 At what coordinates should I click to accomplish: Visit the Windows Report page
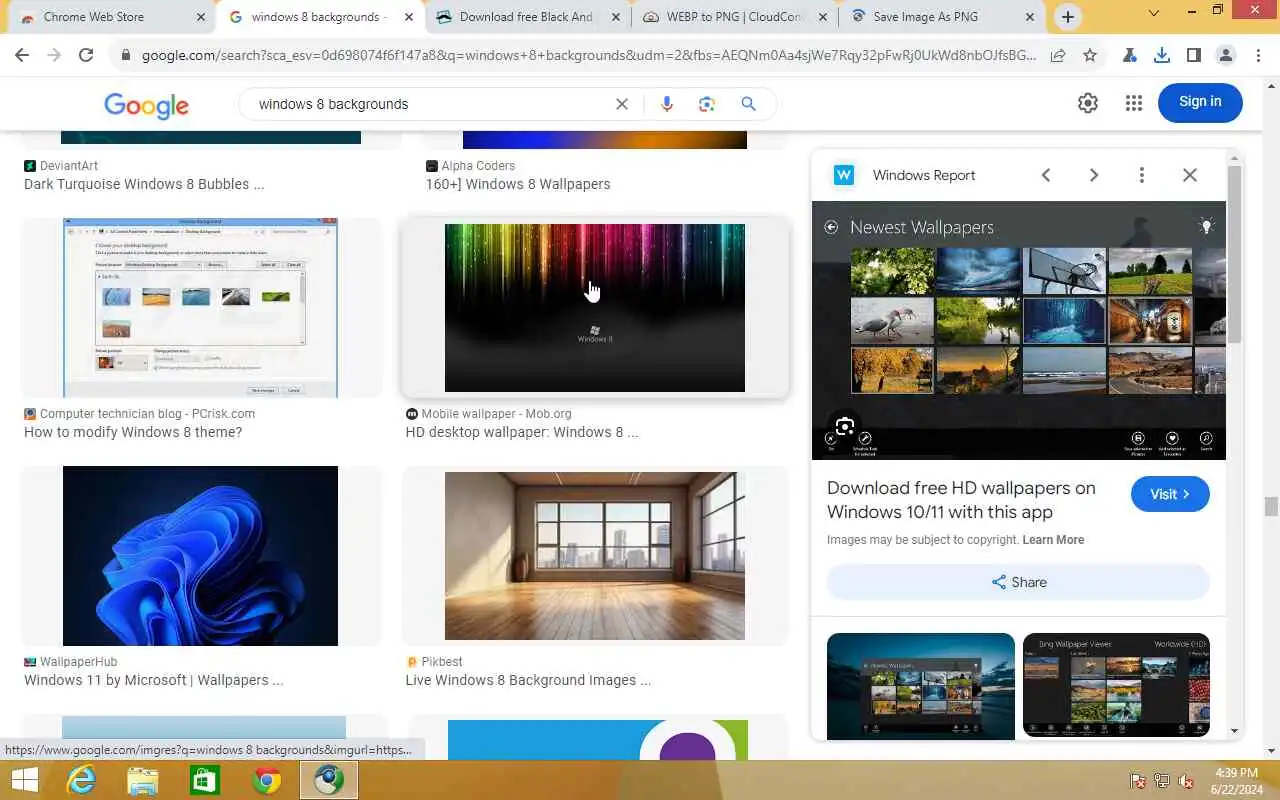[x=1170, y=494]
